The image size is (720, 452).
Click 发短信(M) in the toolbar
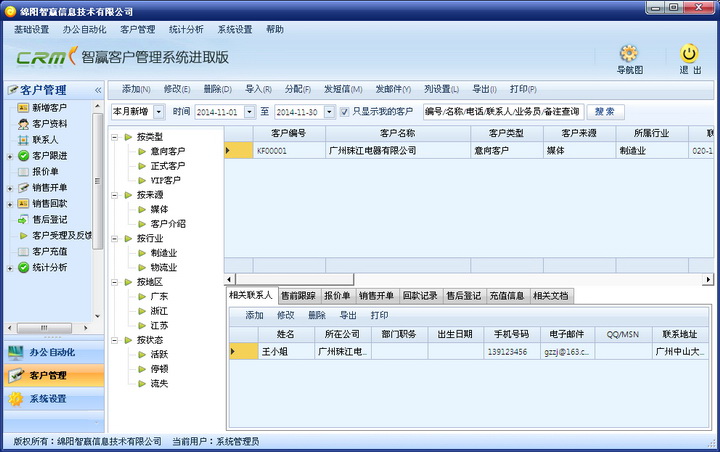pyautogui.click(x=343, y=89)
